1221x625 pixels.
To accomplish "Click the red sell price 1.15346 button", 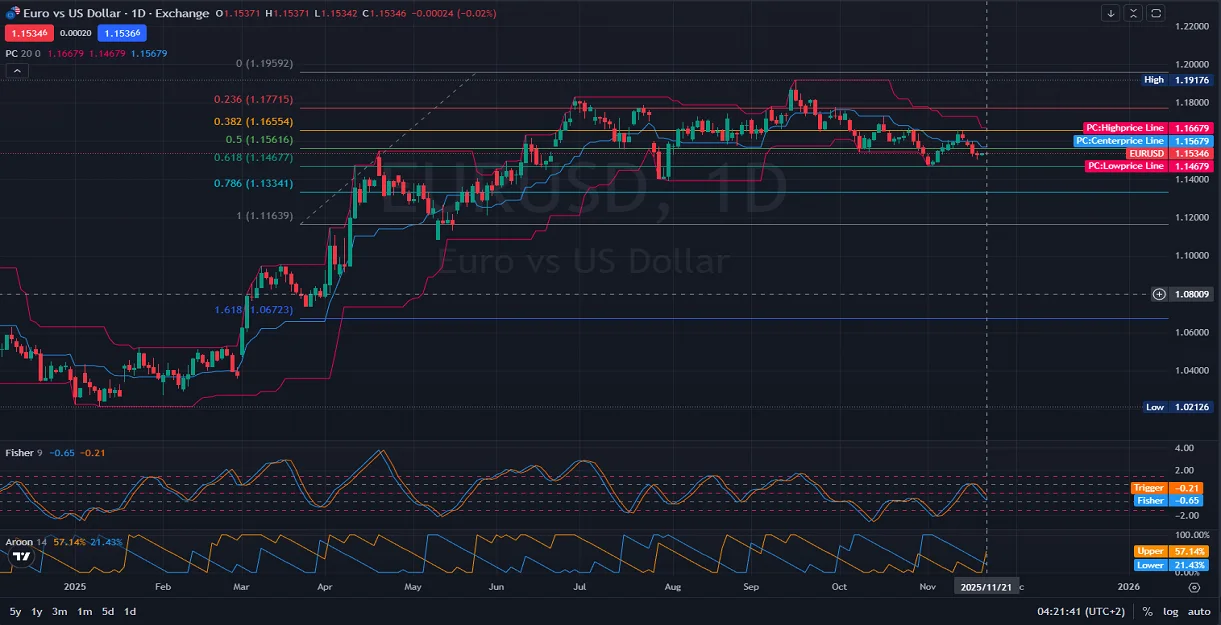I will click(27, 33).
